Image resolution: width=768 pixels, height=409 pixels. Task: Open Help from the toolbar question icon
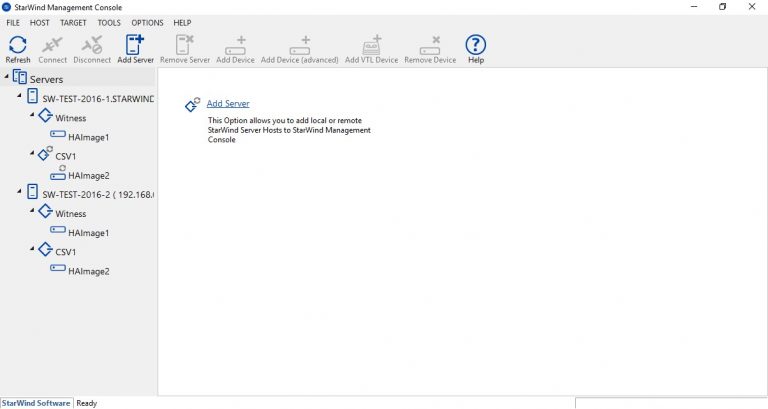click(476, 46)
